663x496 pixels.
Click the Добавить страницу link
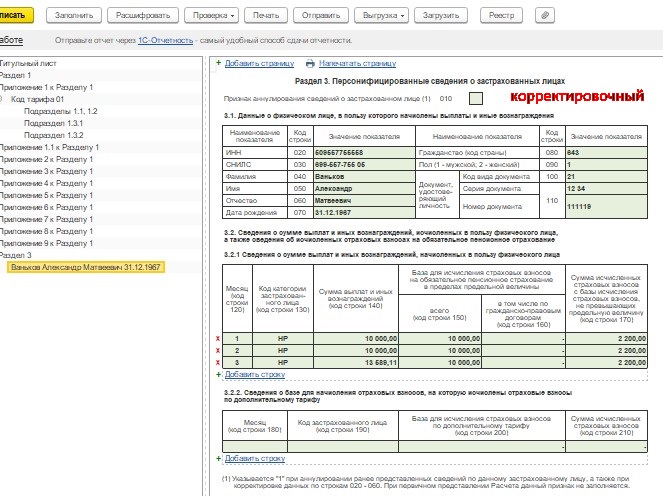click(x=259, y=63)
